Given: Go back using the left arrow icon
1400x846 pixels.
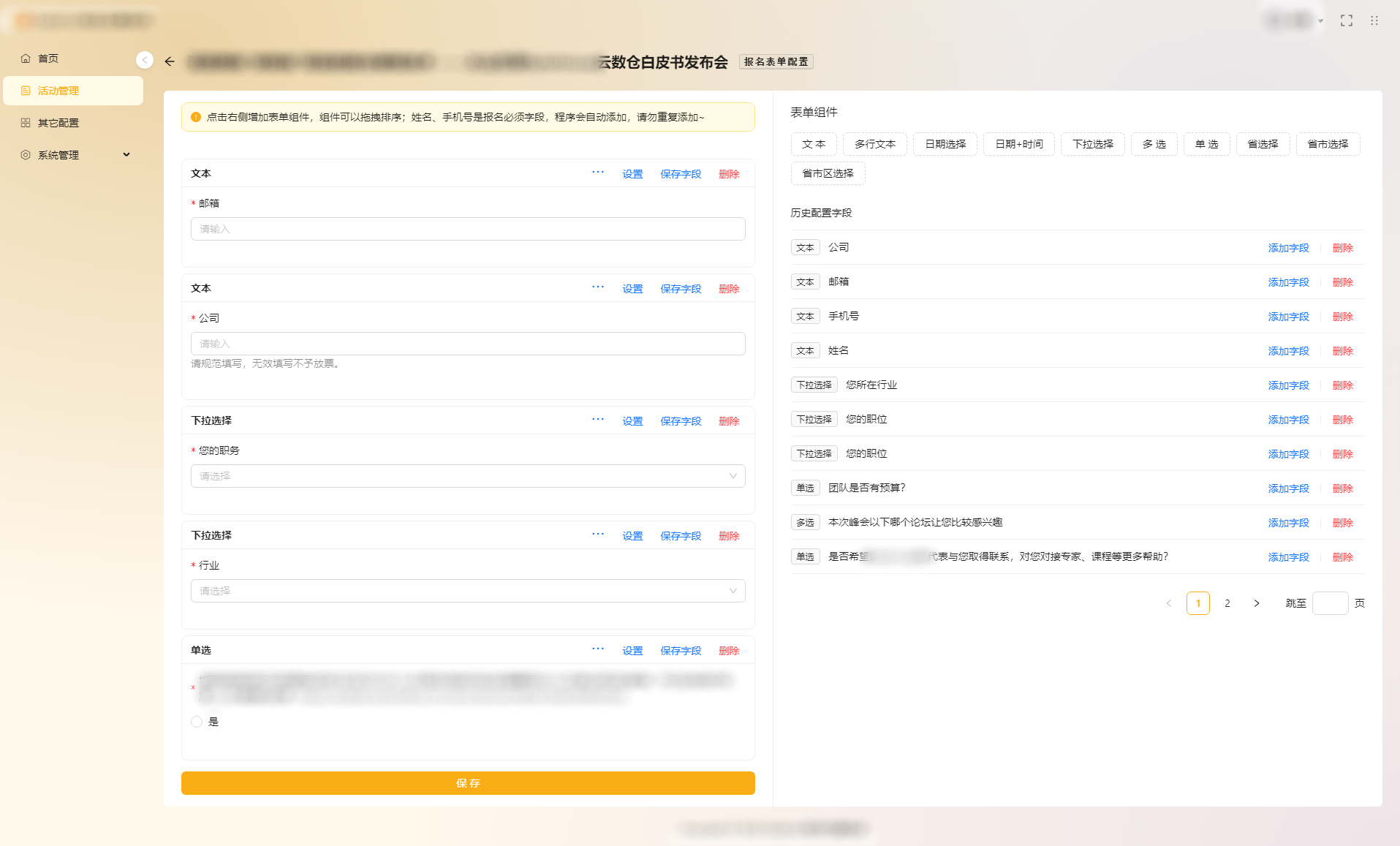Looking at the screenshot, I should click(x=170, y=61).
